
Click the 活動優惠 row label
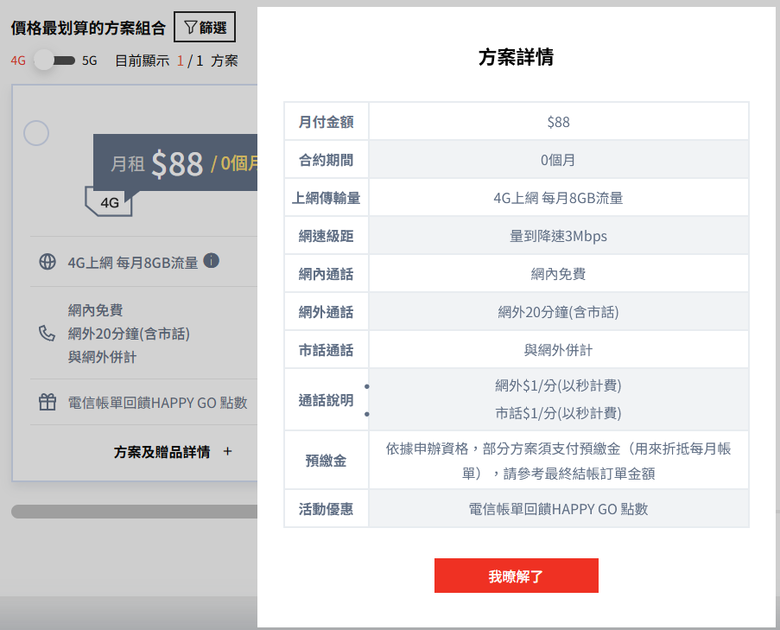pos(326,509)
